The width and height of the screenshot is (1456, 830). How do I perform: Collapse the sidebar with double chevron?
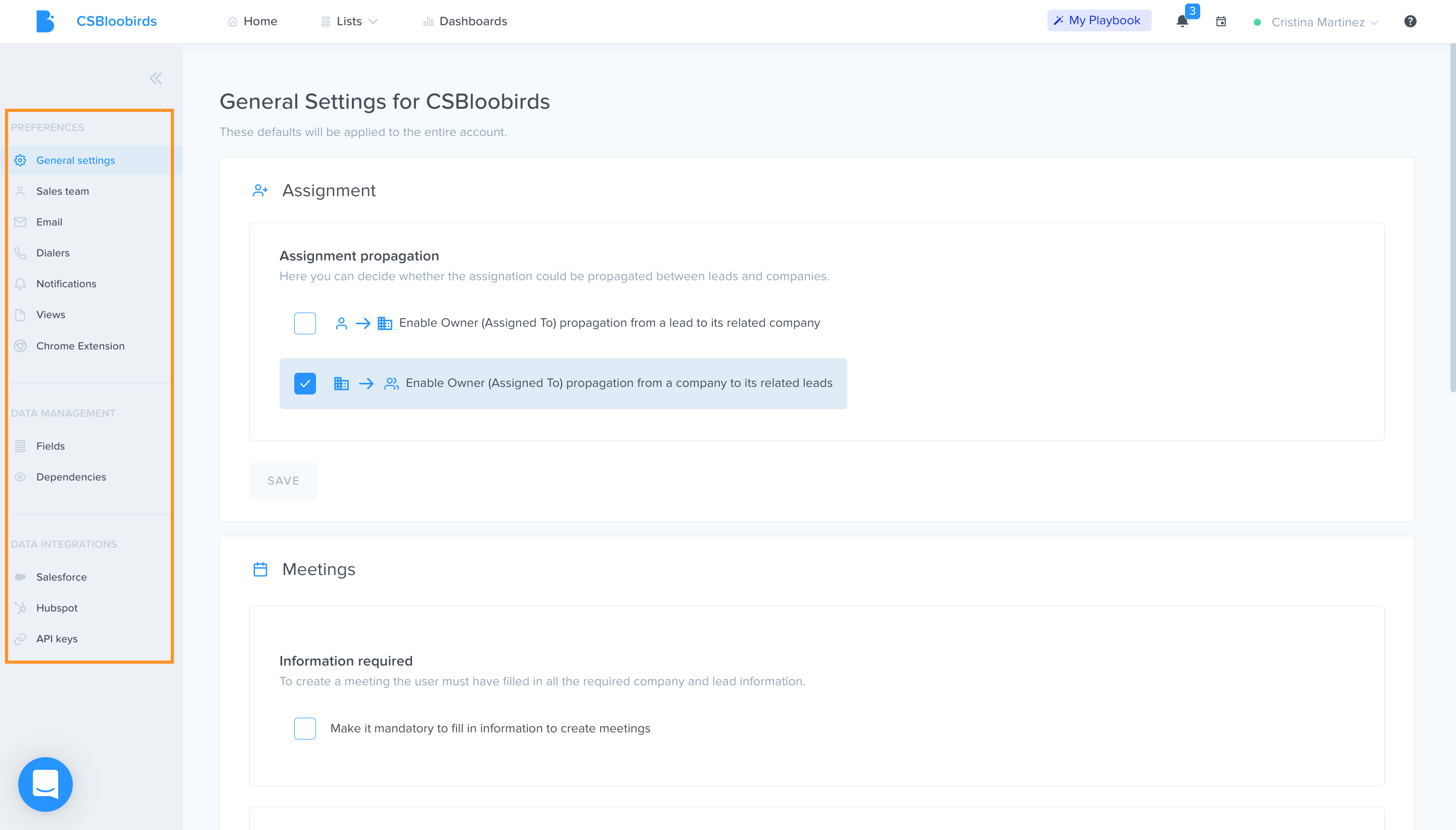point(156,78)
